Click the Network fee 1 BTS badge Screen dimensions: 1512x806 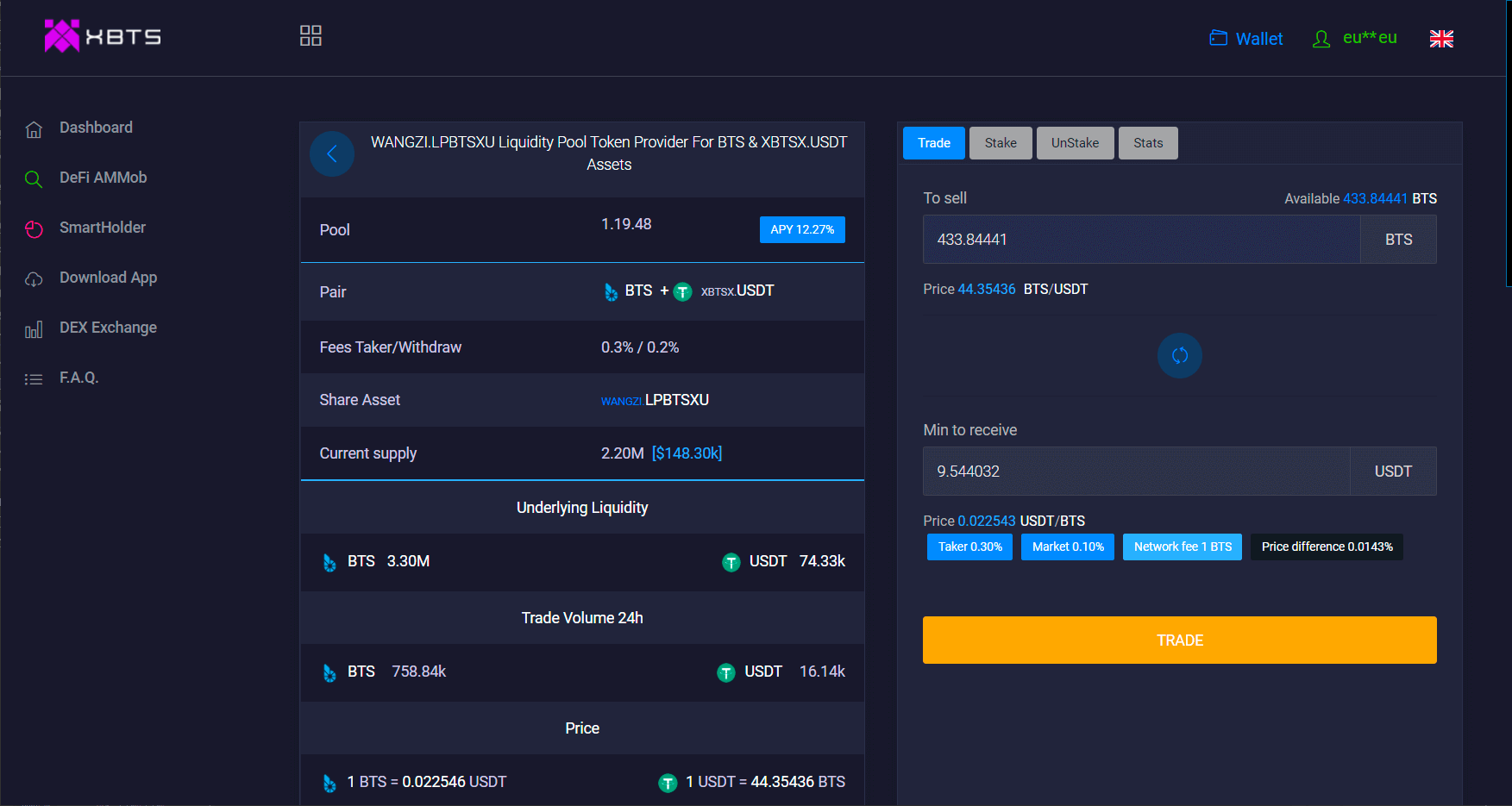pyautogui.click(x=1183, y=547)
